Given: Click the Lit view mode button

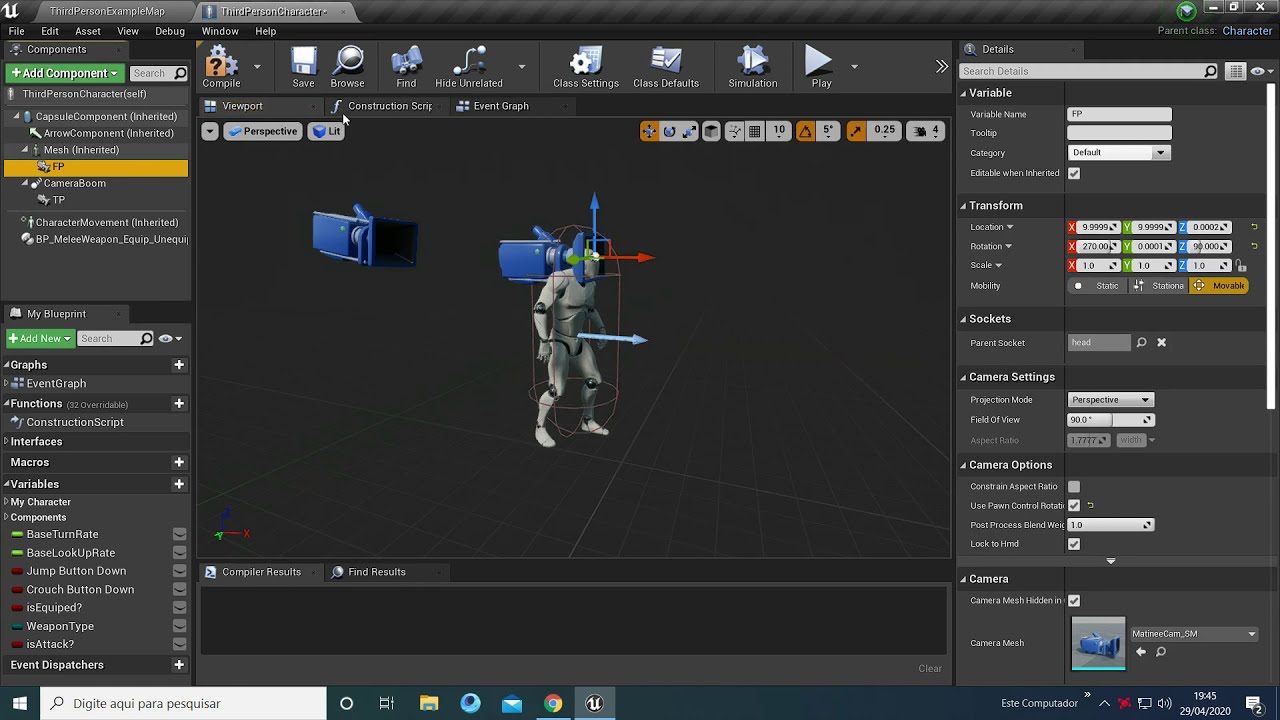Looking at the screenshot, I should (326, 131).
